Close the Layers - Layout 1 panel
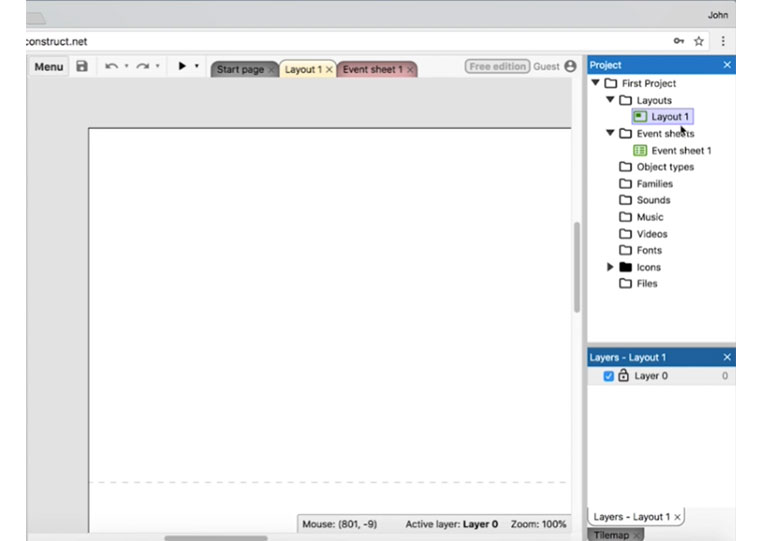Image resolution: width=763 pixels, height=541 pixels. [x=727, y=357]
